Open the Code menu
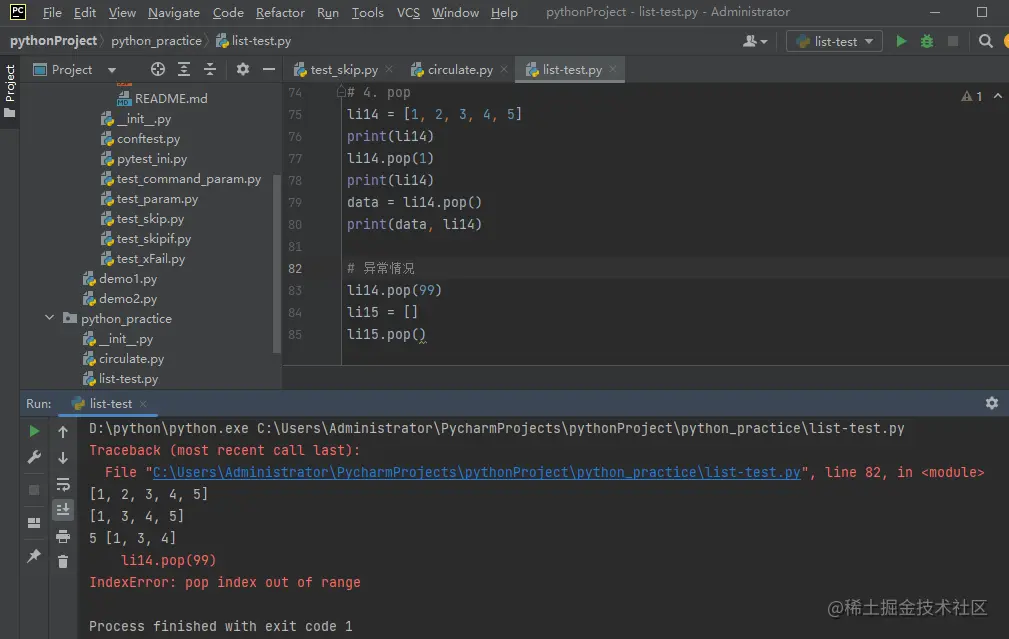 tap(228, 12)
